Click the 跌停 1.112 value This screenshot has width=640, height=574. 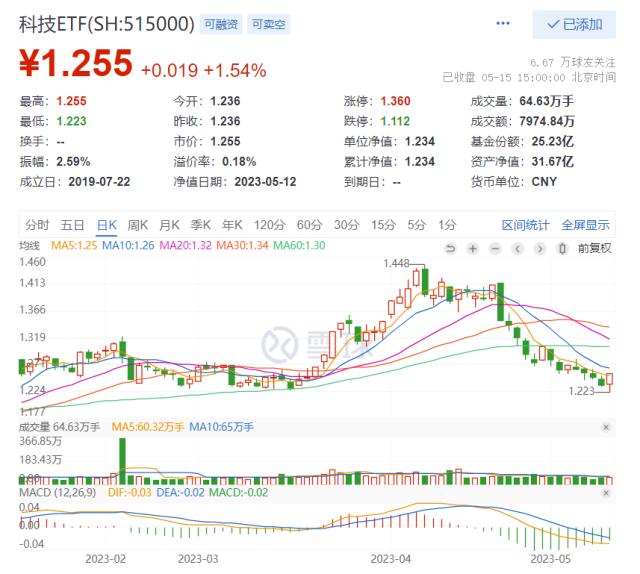(x=395, y=121)
